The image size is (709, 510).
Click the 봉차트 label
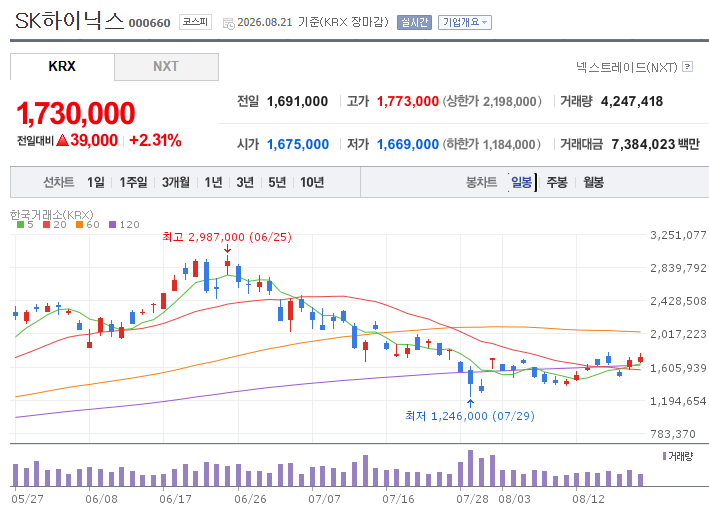pyautogui.click(x=482, y=182)
